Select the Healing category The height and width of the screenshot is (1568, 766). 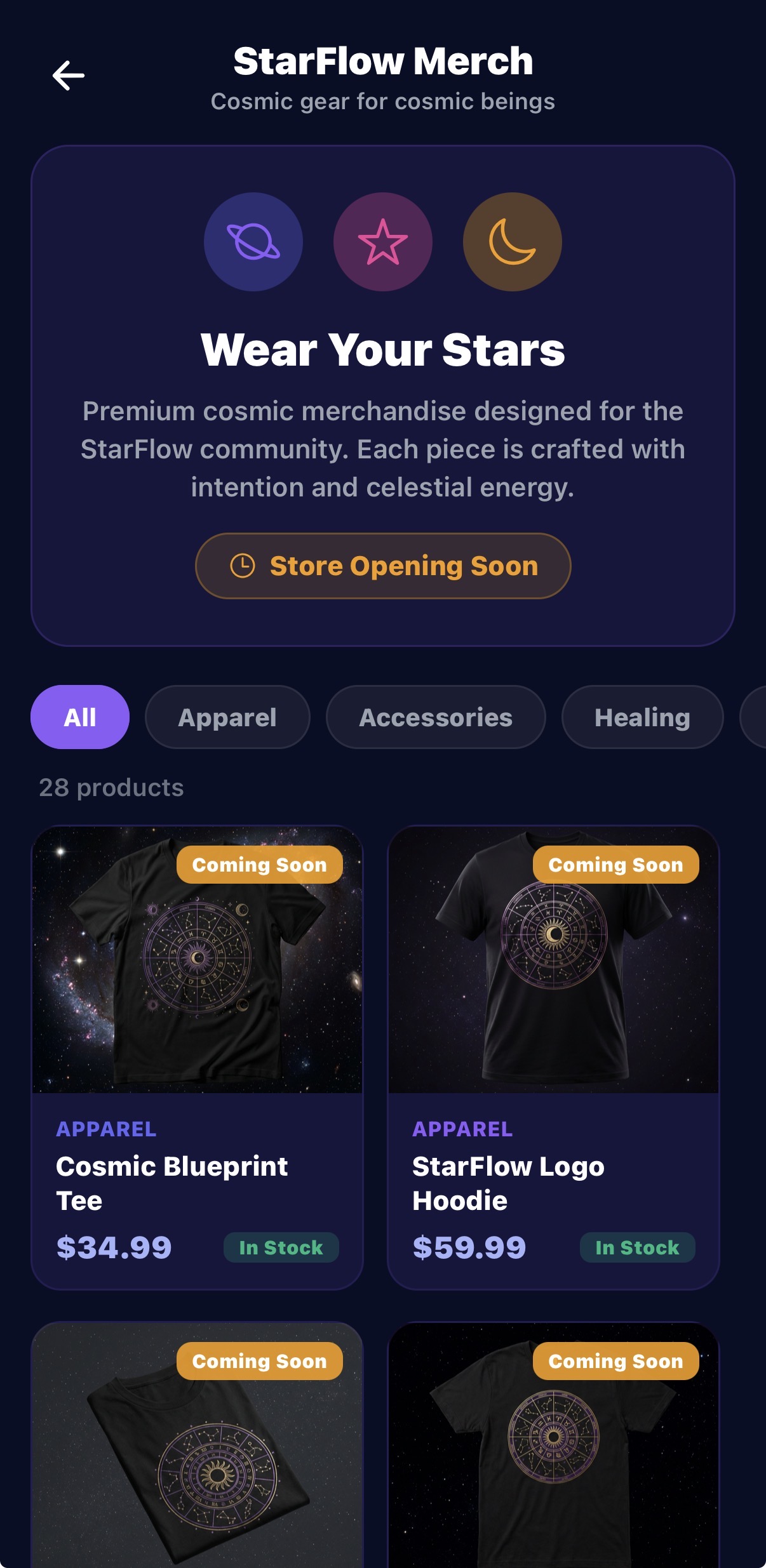coord(642,717)
